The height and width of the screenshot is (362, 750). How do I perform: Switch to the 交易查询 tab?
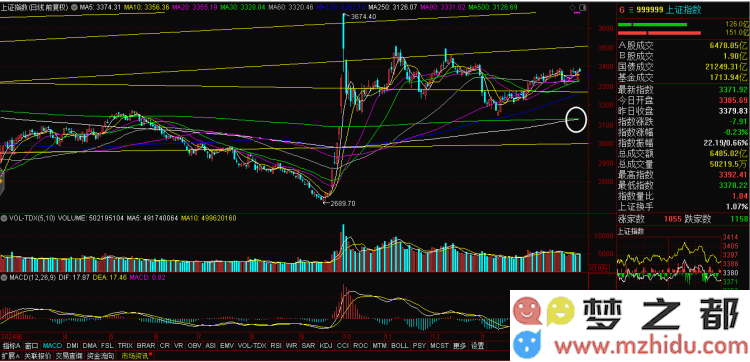pyautogui.click(x=69, y=356)
